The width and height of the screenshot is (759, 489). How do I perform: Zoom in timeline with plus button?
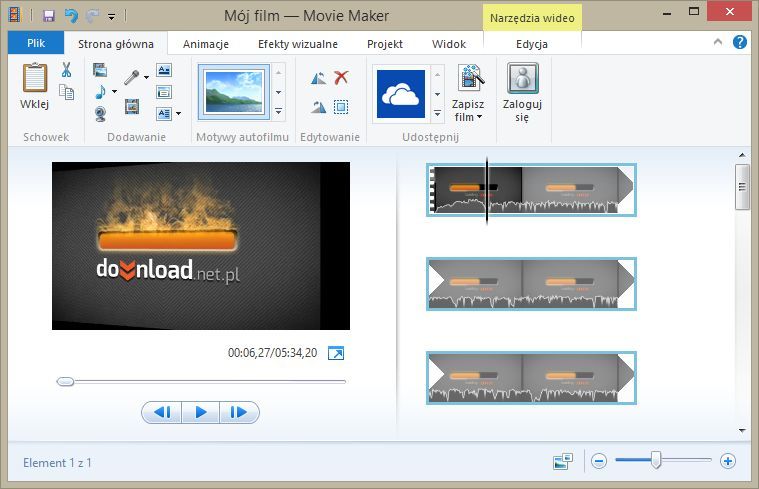pos(728,461)
